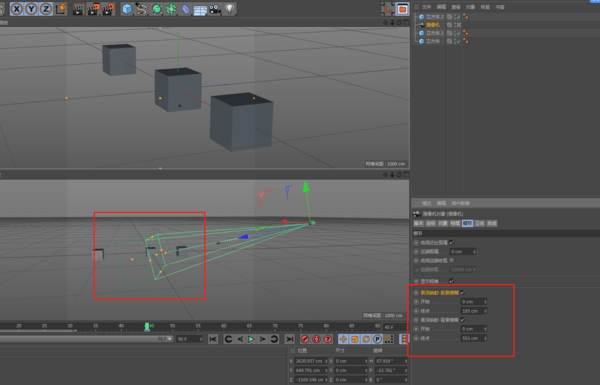
Task: Click the zoom-view icon of top viewport
Action: point(392,23)
